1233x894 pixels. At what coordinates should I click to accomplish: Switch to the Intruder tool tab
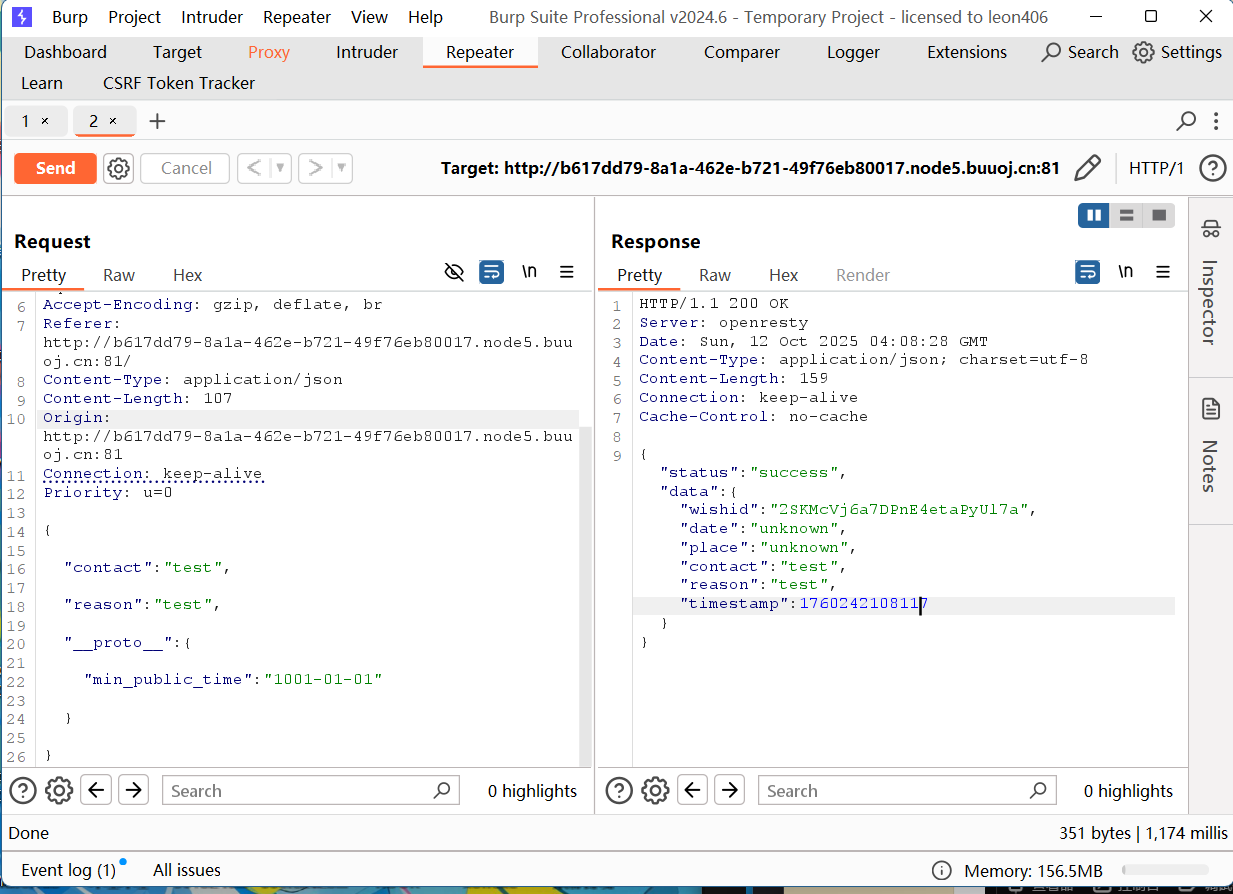pos(366,52)
